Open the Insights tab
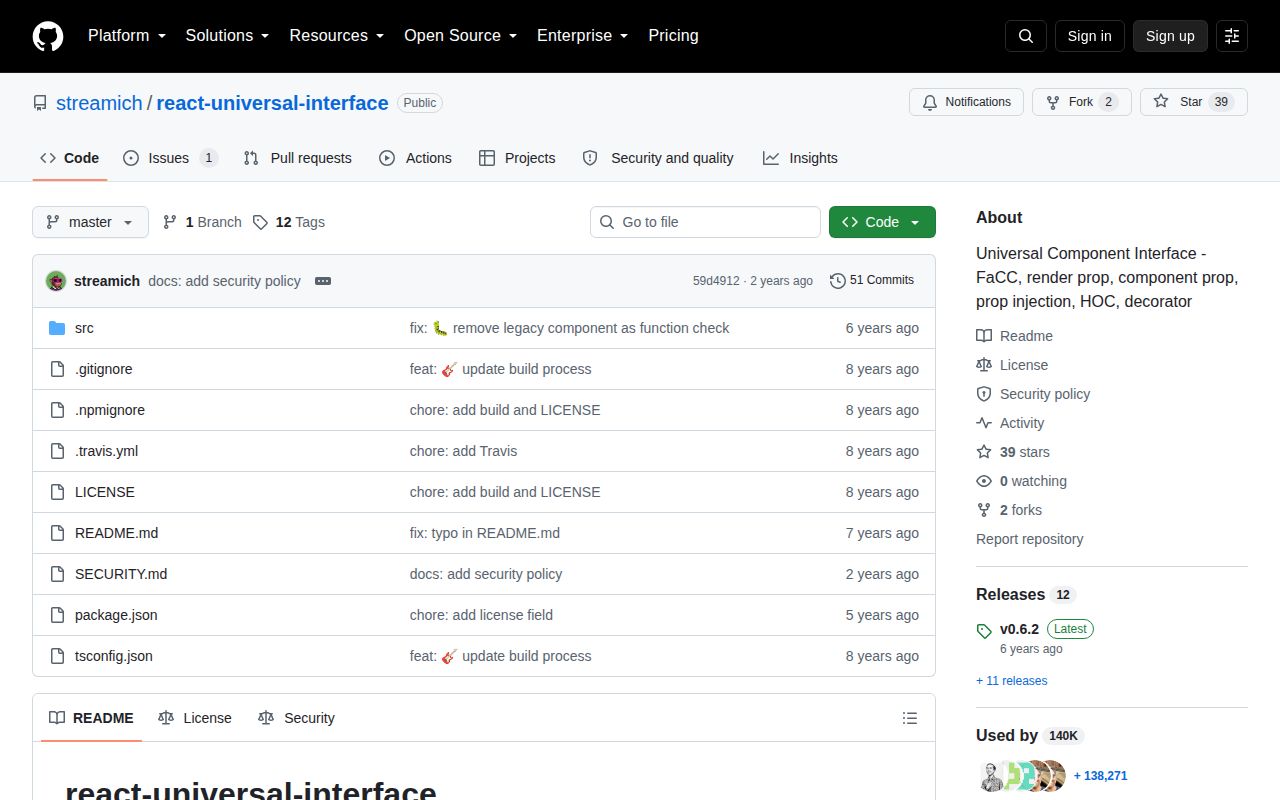 click(800, 158)
